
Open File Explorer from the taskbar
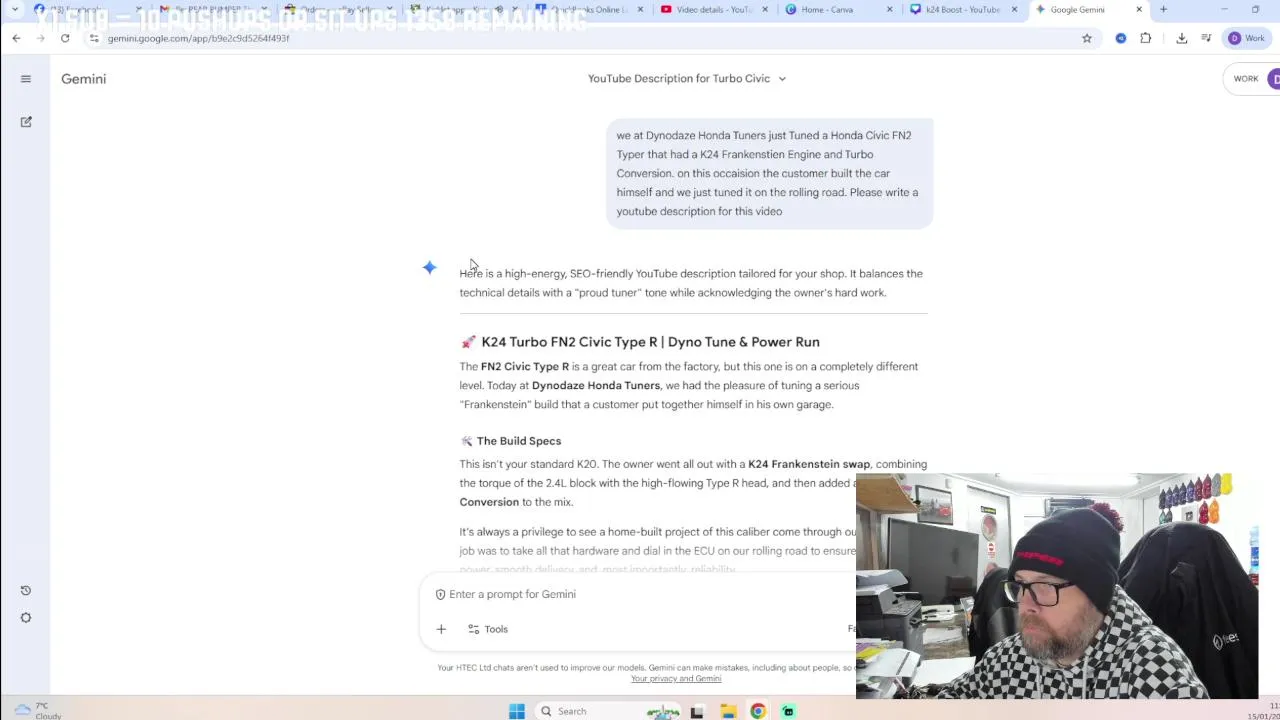point(728,711)
